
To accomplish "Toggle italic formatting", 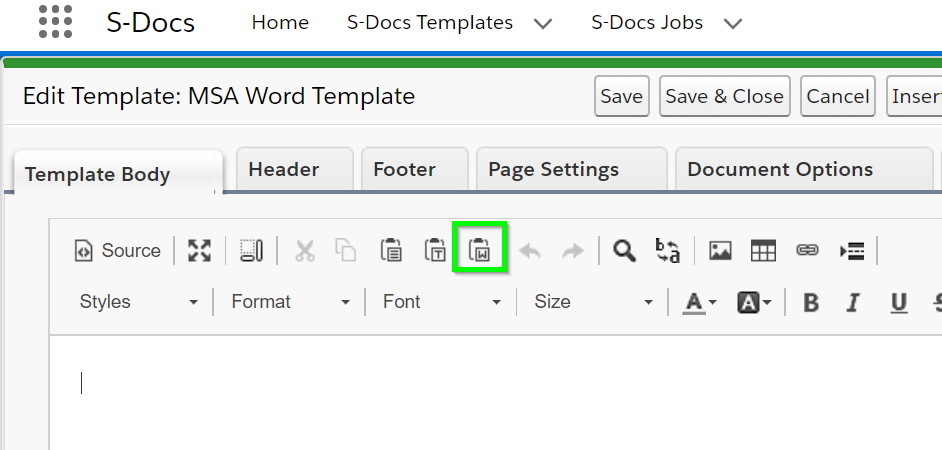I will coord(853,302).
